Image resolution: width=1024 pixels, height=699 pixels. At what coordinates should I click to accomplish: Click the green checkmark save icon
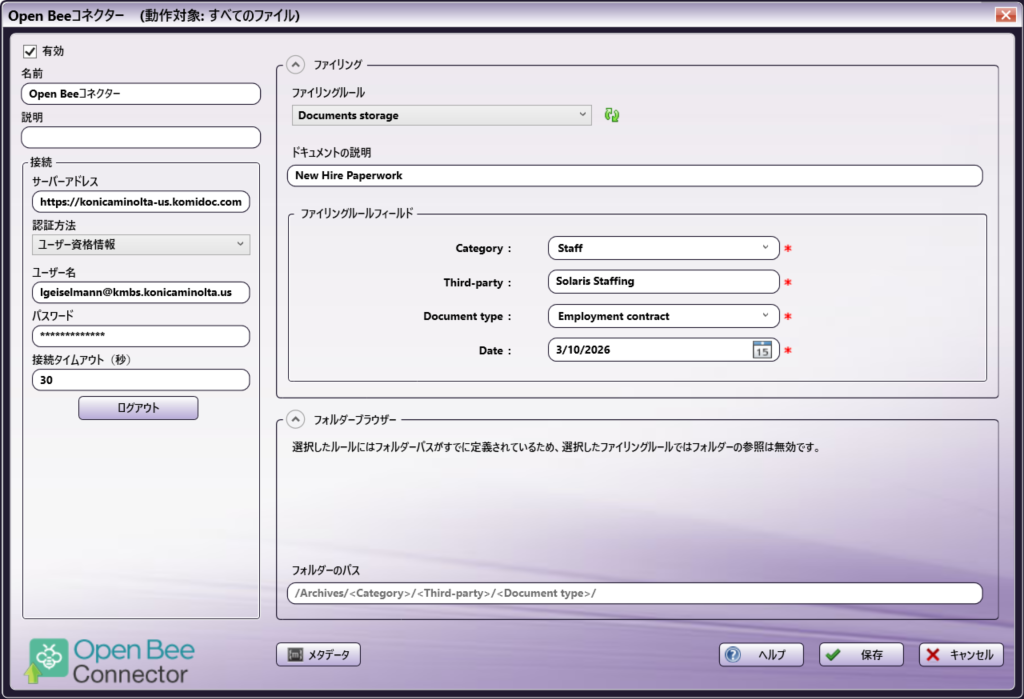click(831, 654)
